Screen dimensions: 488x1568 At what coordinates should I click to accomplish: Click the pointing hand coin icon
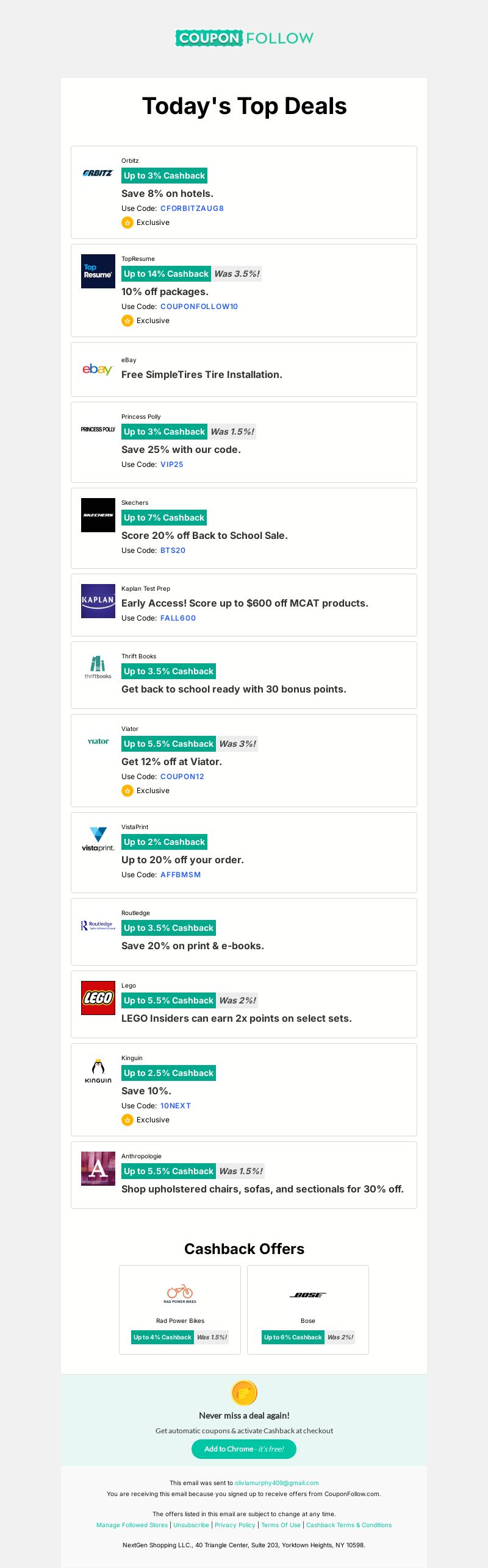(244, 1393)
